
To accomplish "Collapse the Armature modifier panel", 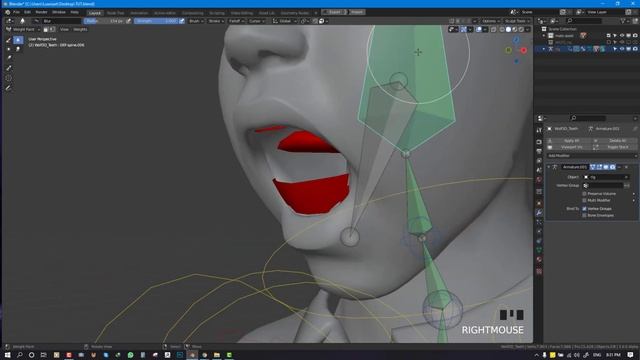I will point(549,167).
